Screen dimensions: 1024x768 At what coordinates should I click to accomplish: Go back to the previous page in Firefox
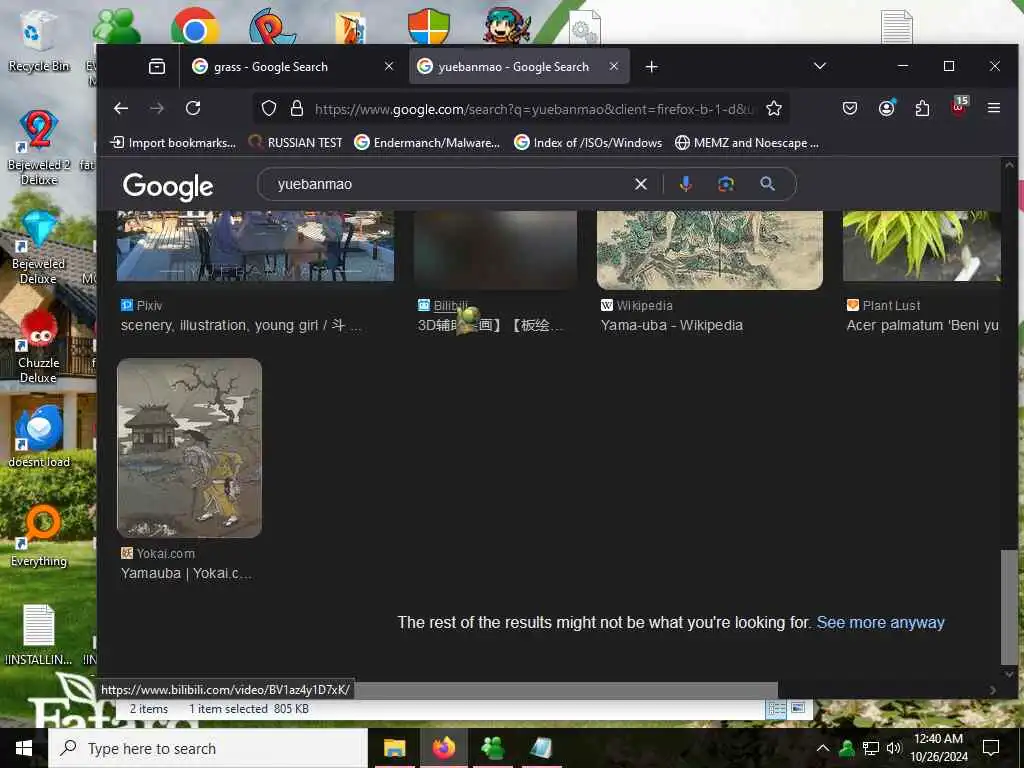[121, 108]
